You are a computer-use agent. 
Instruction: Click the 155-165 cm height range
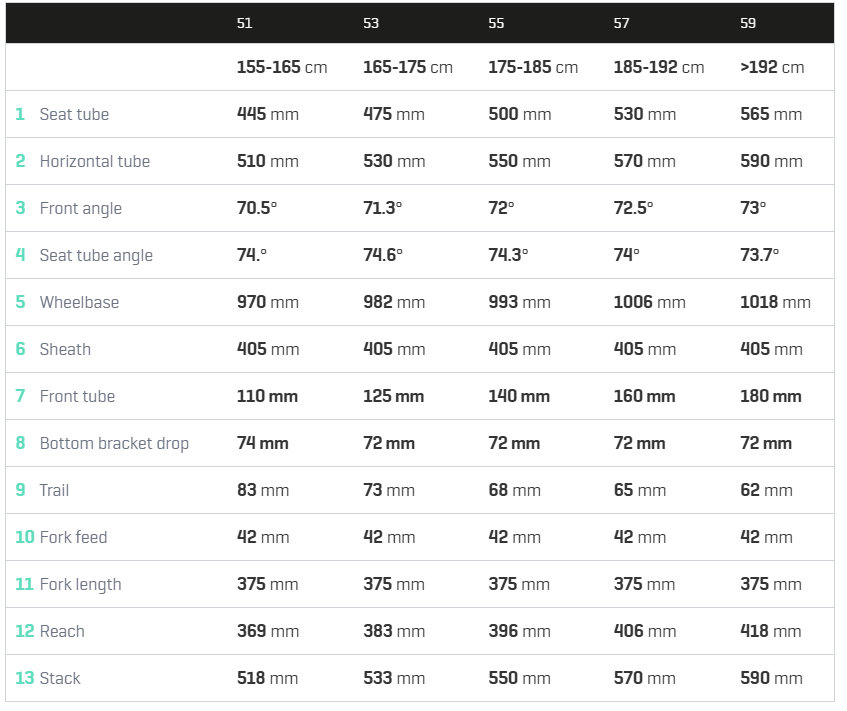tap(282, 67)
